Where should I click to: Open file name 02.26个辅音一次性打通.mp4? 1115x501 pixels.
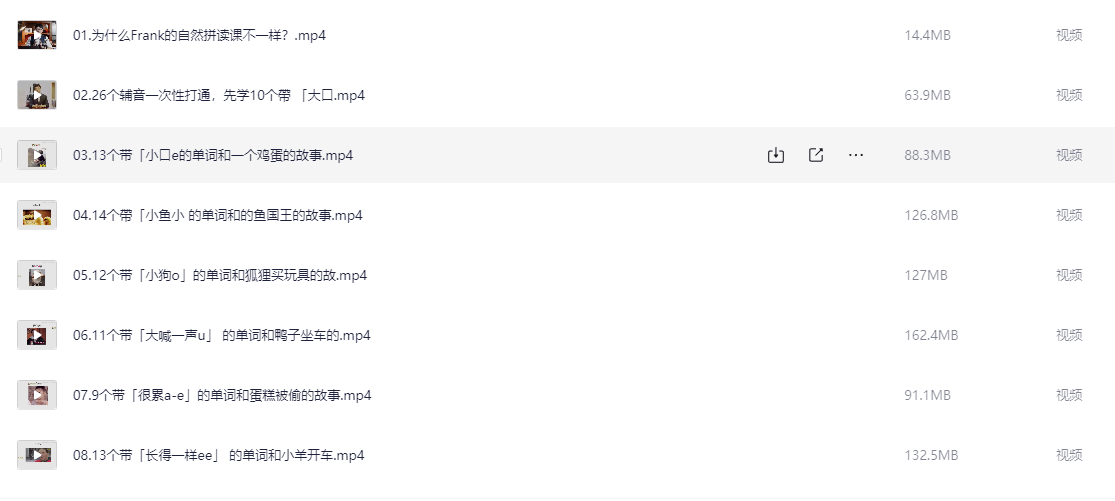click(219, 95)
